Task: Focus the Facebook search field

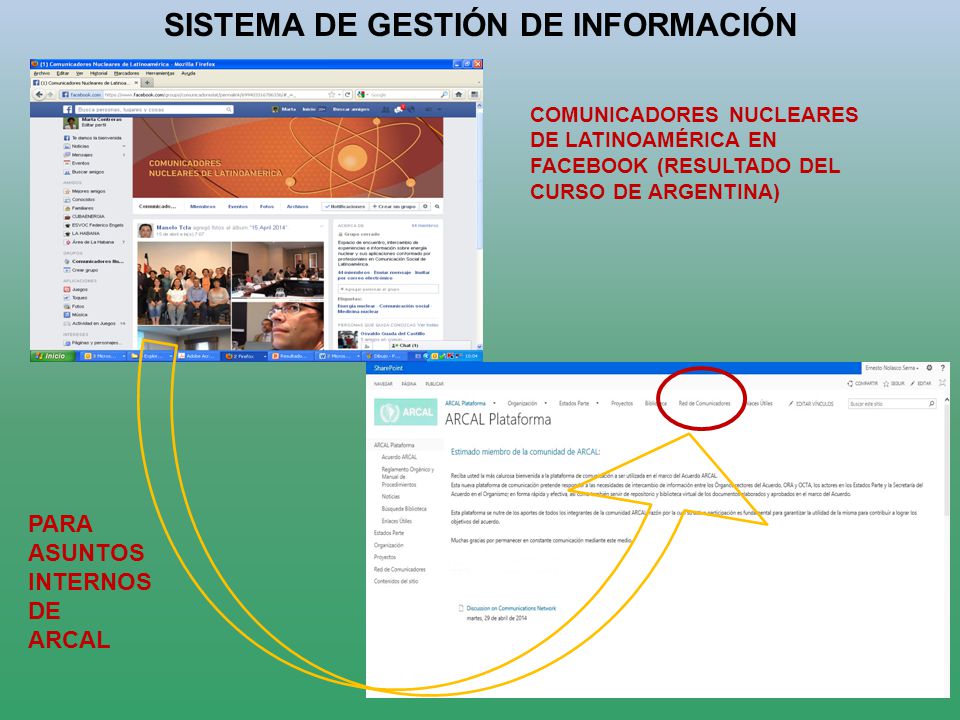Action: (154, 109)
